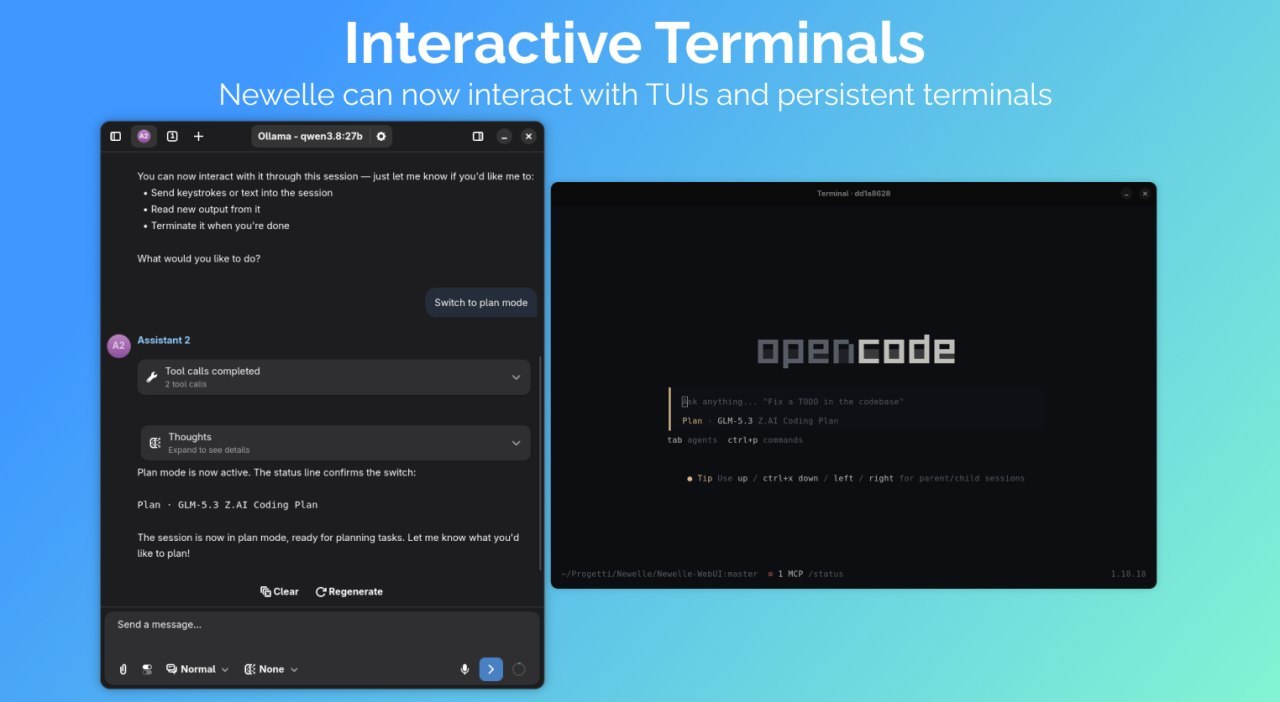
Task: Close the Terminal dd1a8628 window
Action: (1145, 193)
